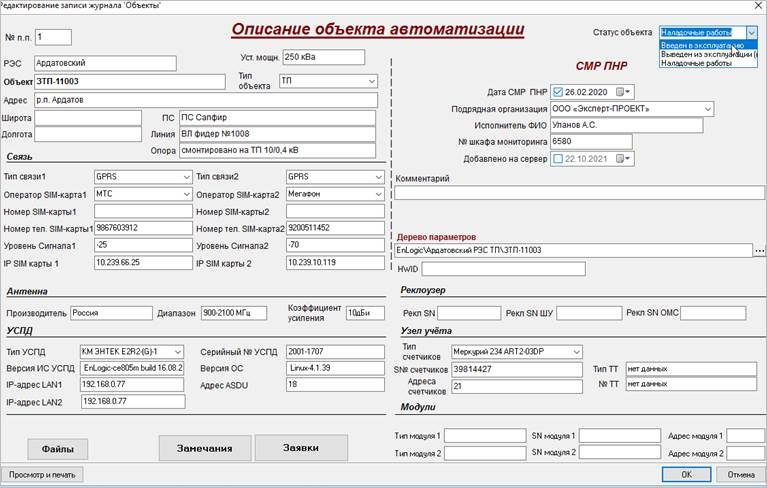The image size is (767, 488).
Task: Focus the Дерево параметров path field
Action: coord(573,250)
